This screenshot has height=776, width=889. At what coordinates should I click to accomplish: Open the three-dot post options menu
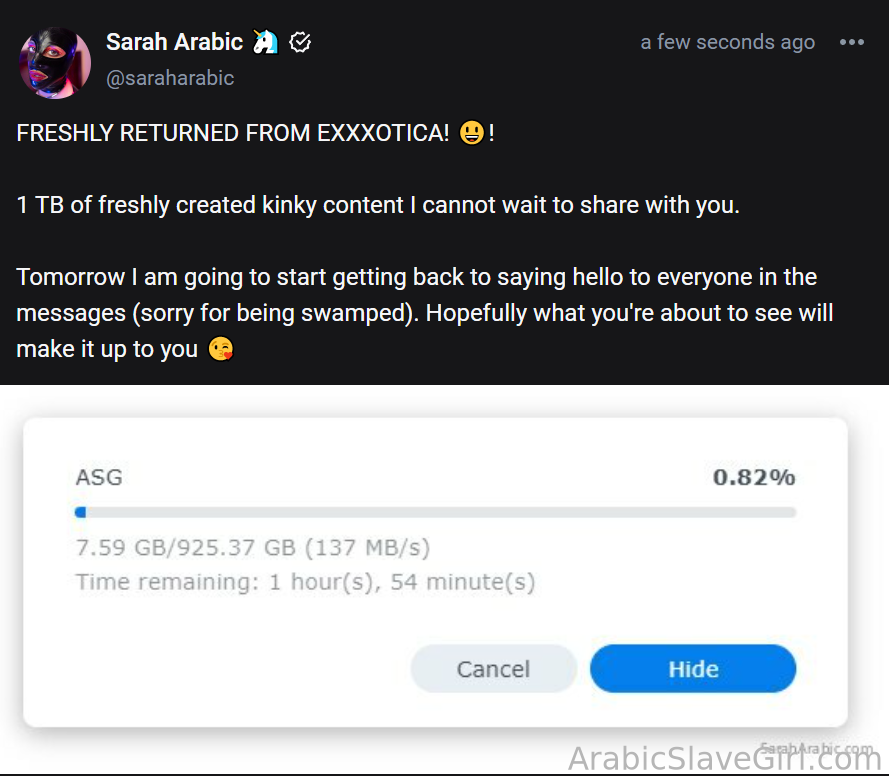[852, 42]
